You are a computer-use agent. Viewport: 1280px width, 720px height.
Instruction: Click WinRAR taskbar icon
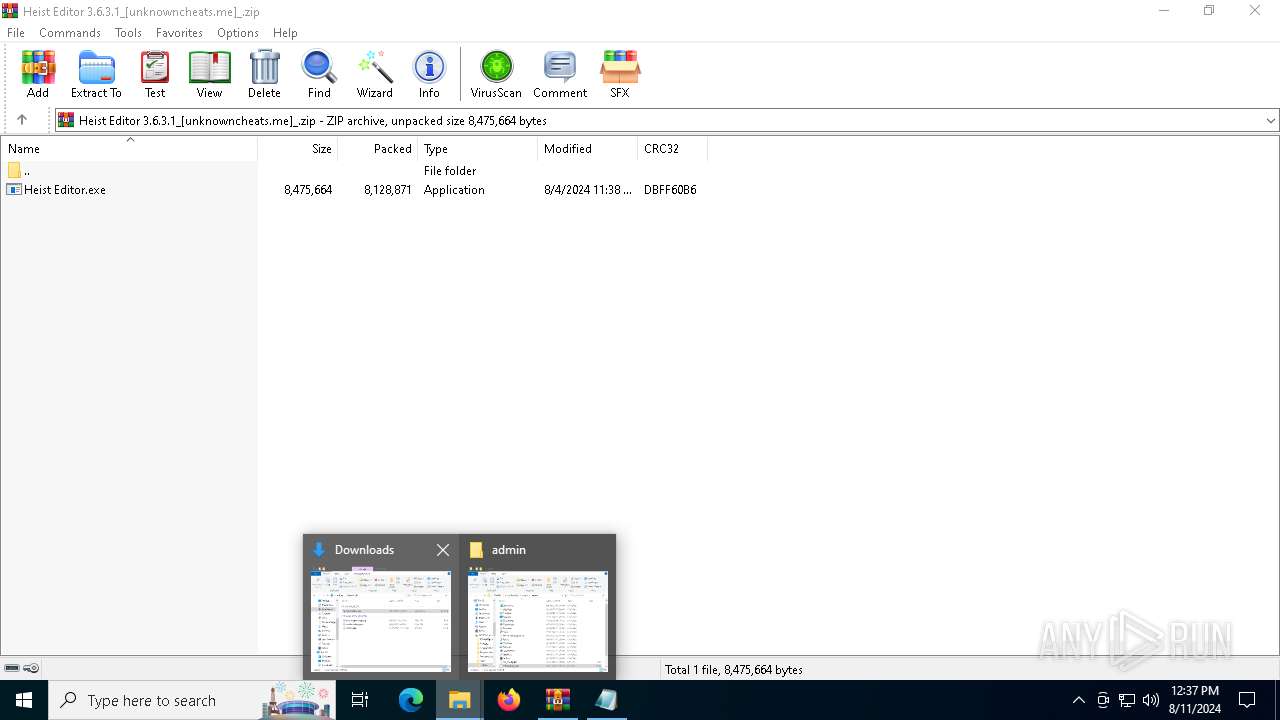point(558,700)
